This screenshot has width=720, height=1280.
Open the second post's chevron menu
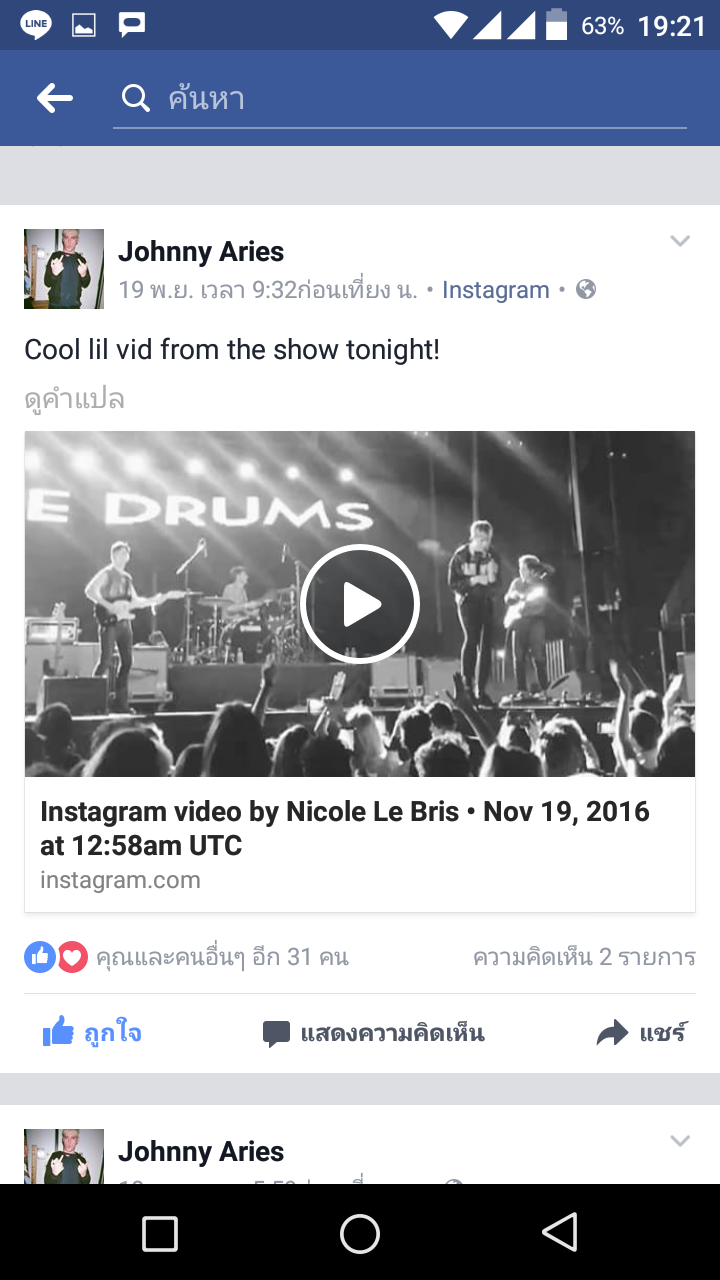point(680,1141)
